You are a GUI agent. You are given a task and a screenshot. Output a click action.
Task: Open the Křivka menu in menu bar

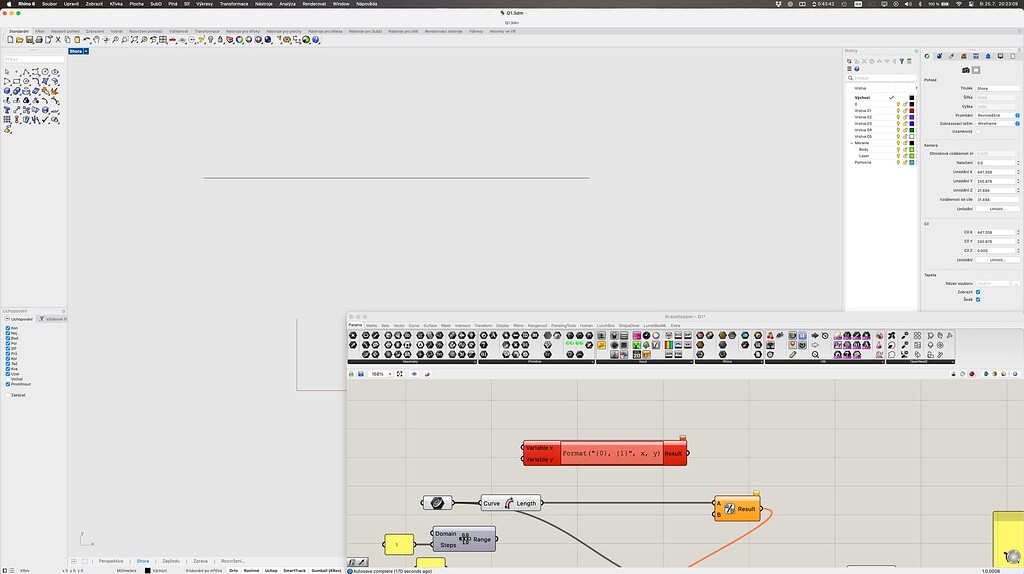[x=116, y=4]
